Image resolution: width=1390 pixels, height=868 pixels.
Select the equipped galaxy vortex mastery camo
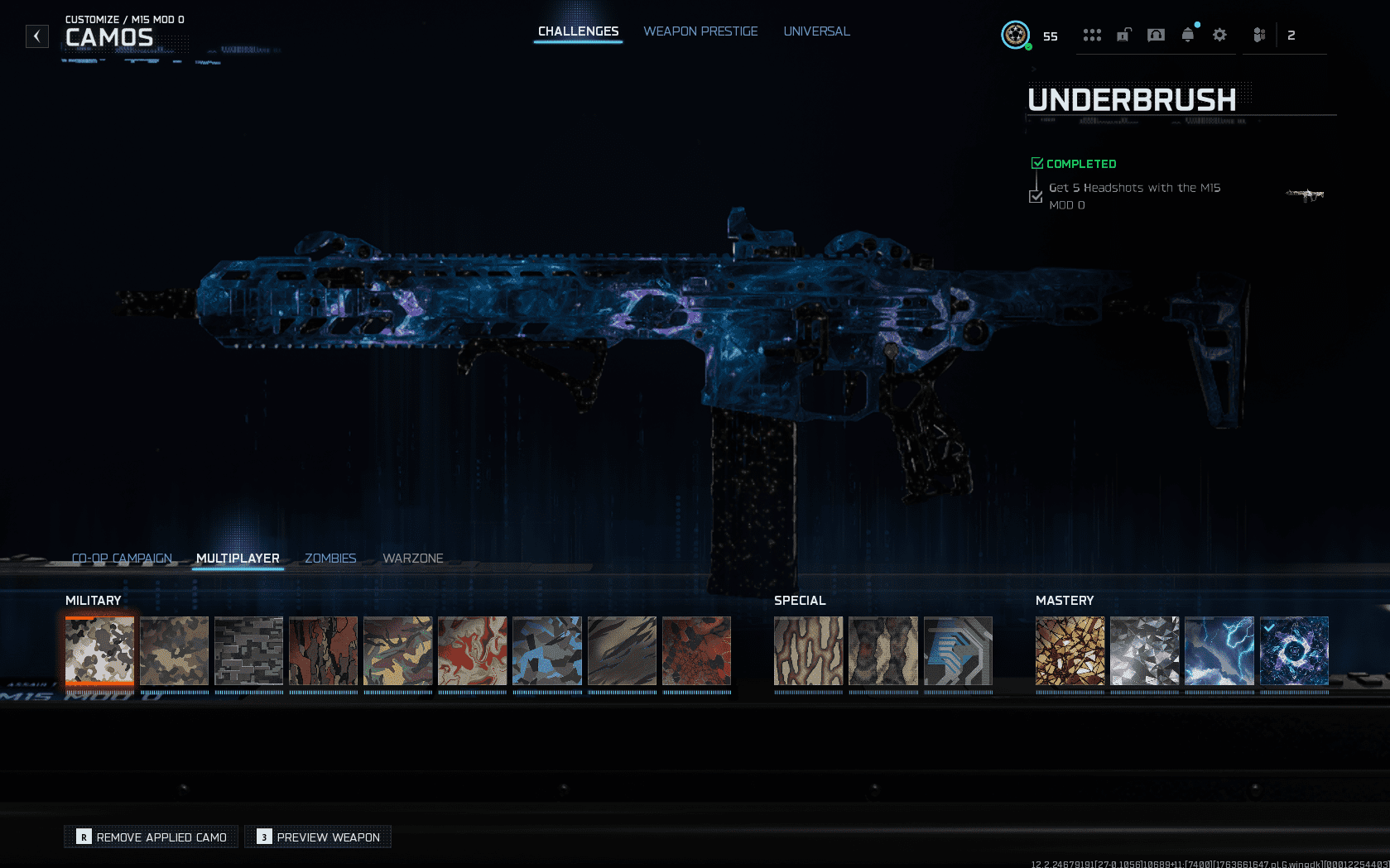1294,651
